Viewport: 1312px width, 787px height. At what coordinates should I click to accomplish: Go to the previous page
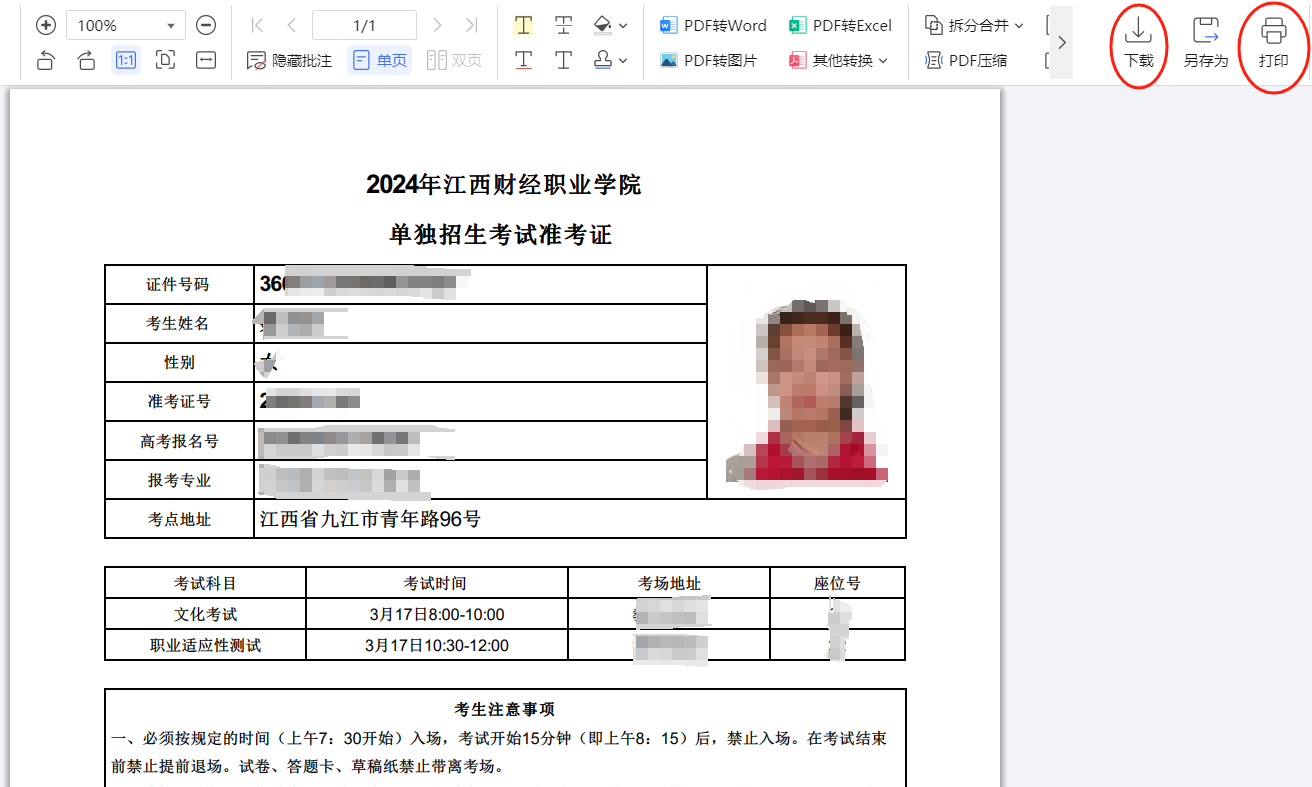[291, 25]
